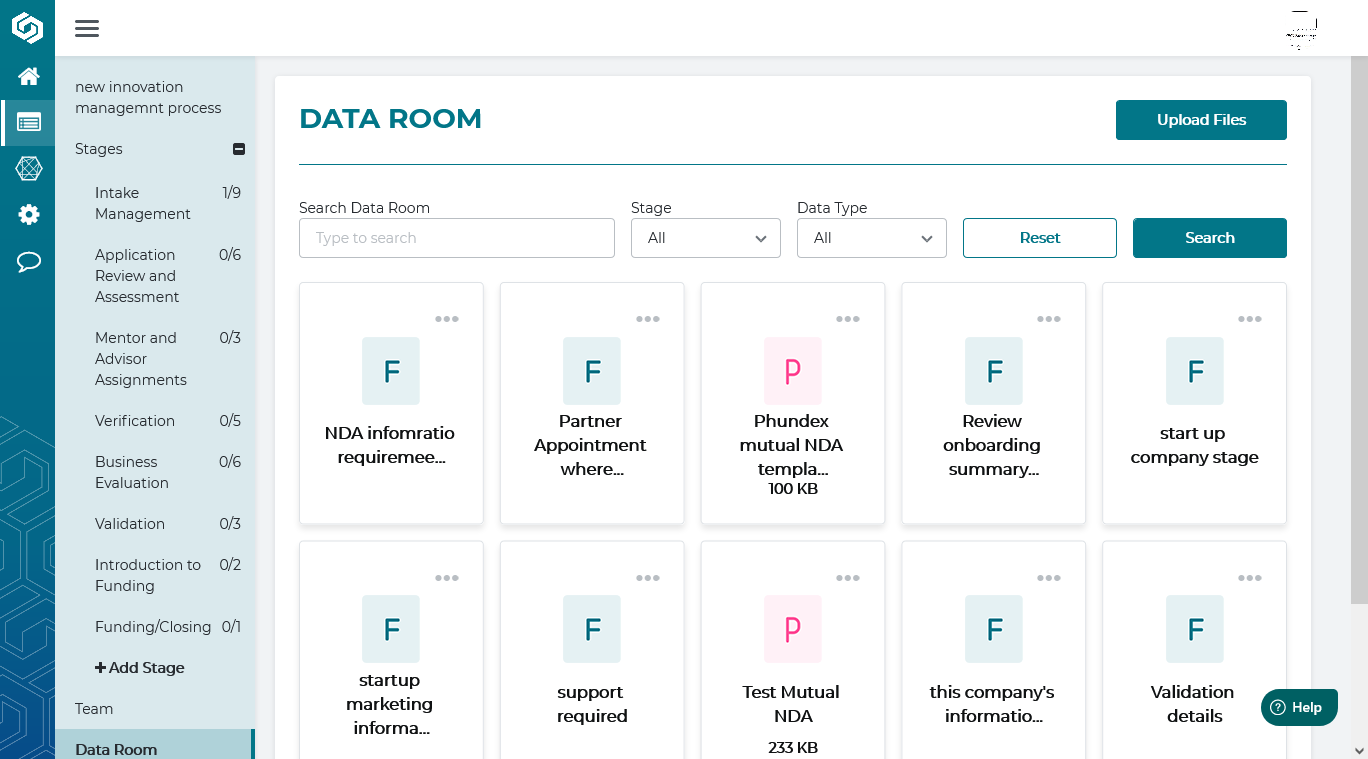Image resolution: width=1368 pixels, height=759 pixels.
Task: Open three-dot menu on Phundex mutual NDA card
Action: [x=847, y=319]
